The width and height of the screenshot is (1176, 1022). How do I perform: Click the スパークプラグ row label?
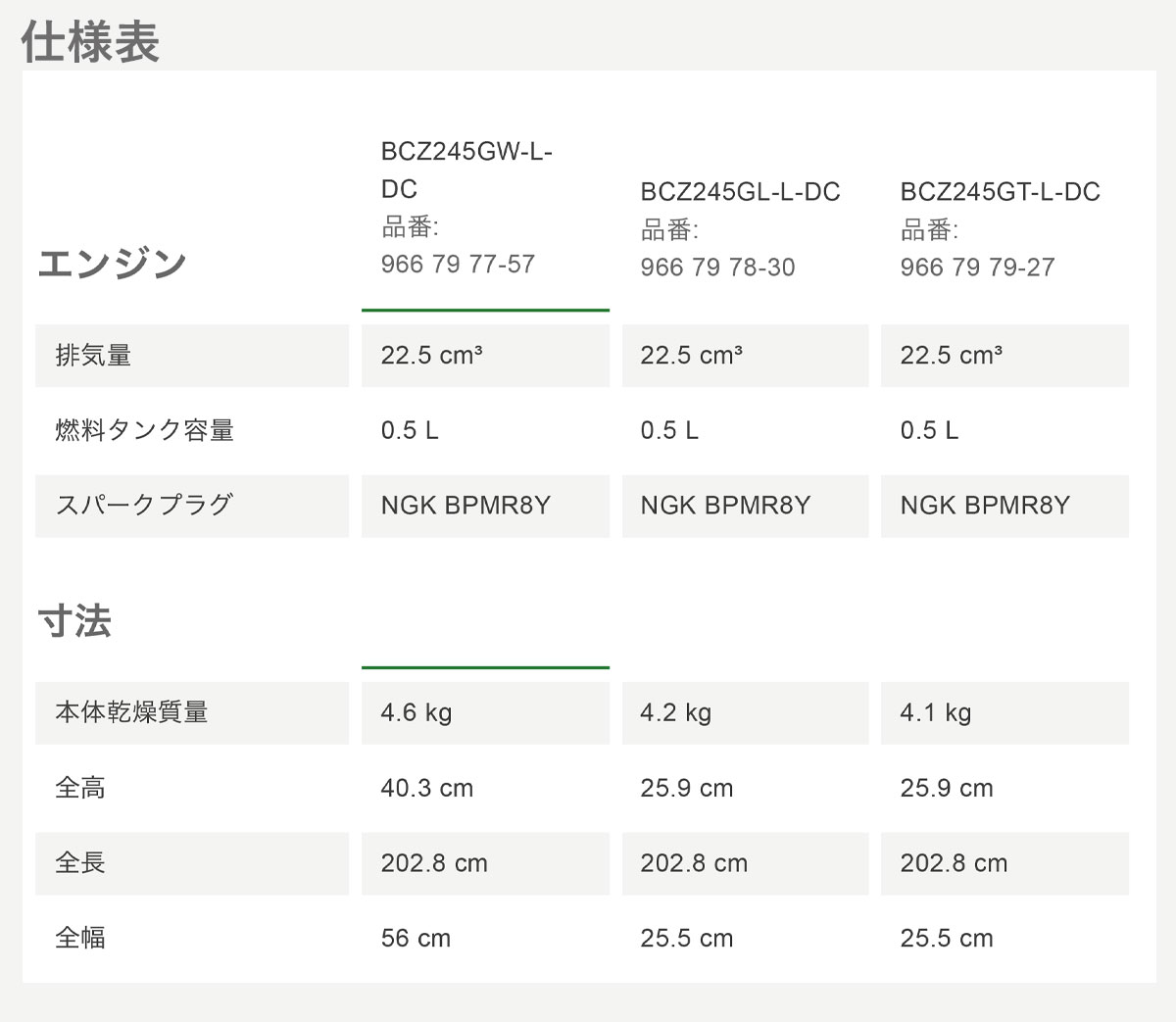(x=144, y=506)
